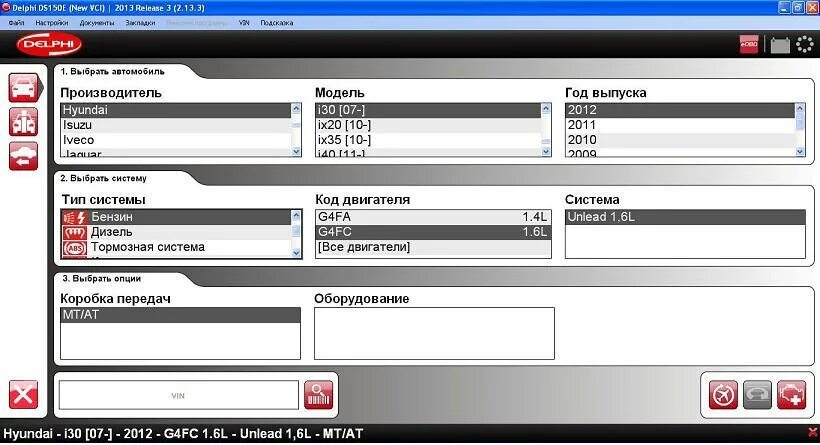
Task: Select model i30 [07-]
Action: tap(428, 110)
